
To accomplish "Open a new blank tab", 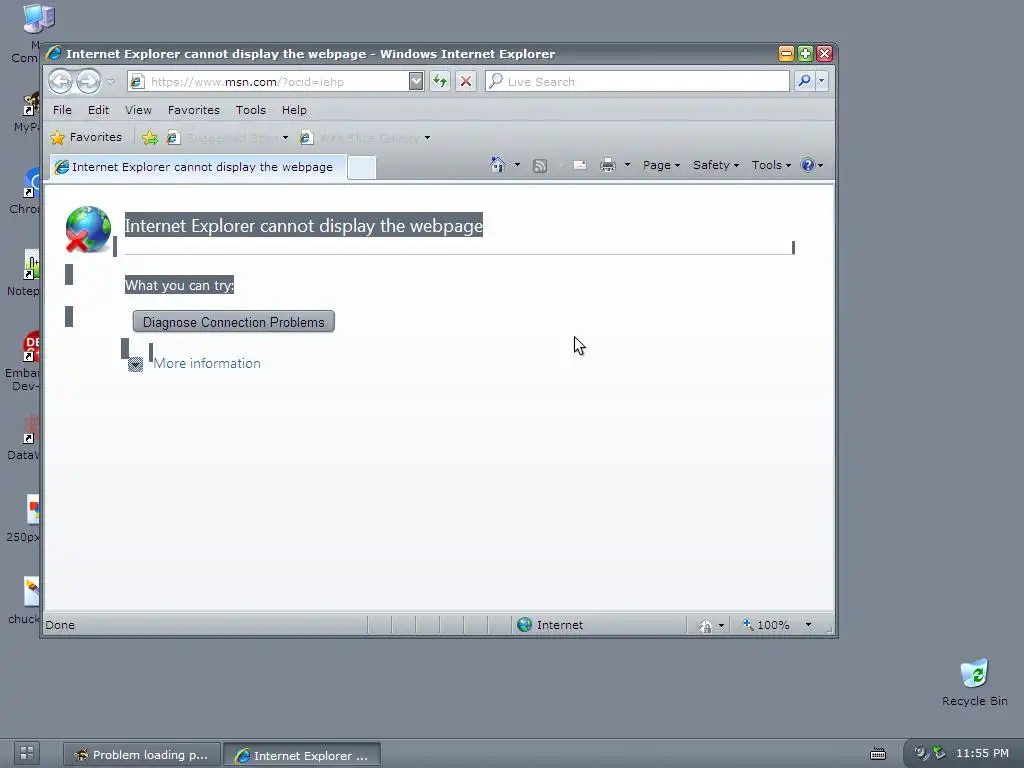I will click(361, 167).
